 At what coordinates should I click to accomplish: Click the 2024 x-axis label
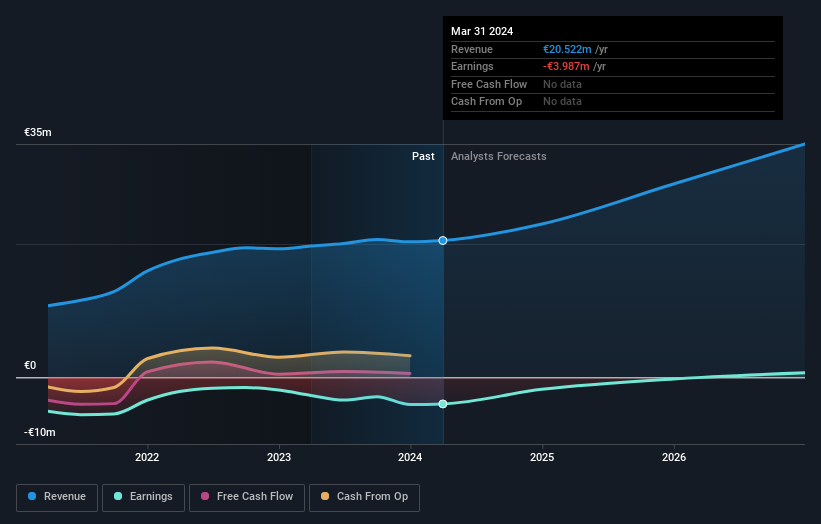tap(410, 457)
